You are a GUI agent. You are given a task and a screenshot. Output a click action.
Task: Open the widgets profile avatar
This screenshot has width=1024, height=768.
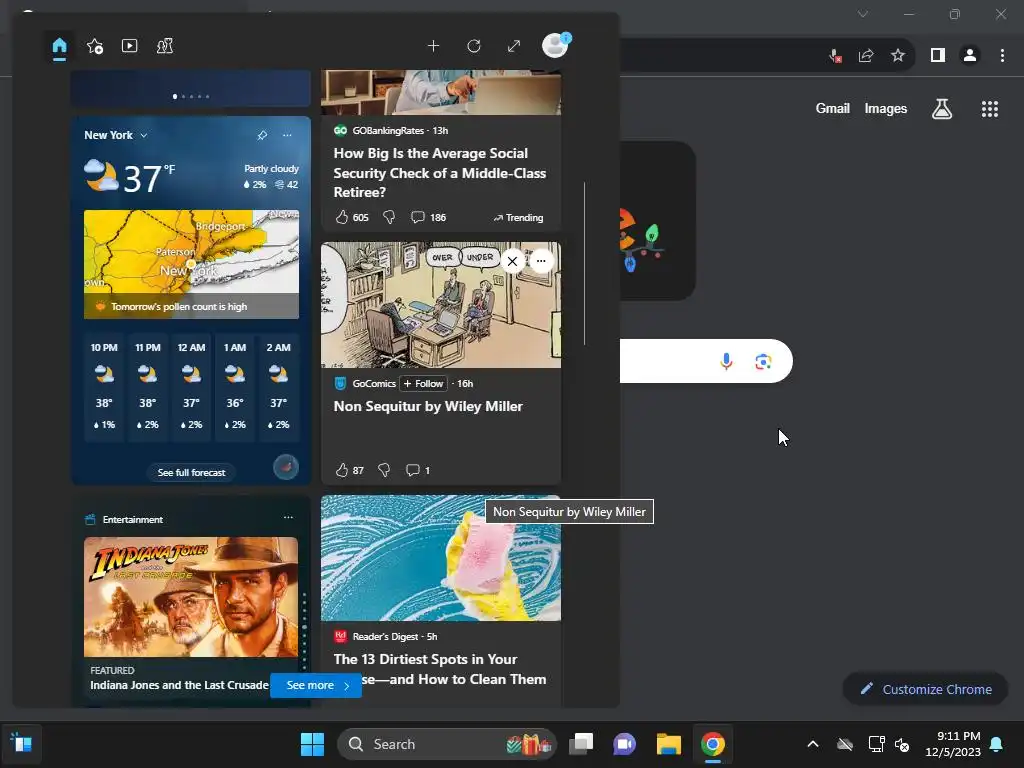click(556, 45)
